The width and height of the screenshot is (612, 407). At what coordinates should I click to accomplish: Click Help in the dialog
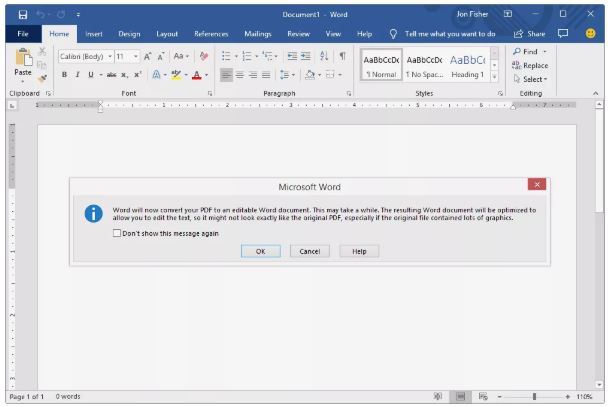pos(359,251)
